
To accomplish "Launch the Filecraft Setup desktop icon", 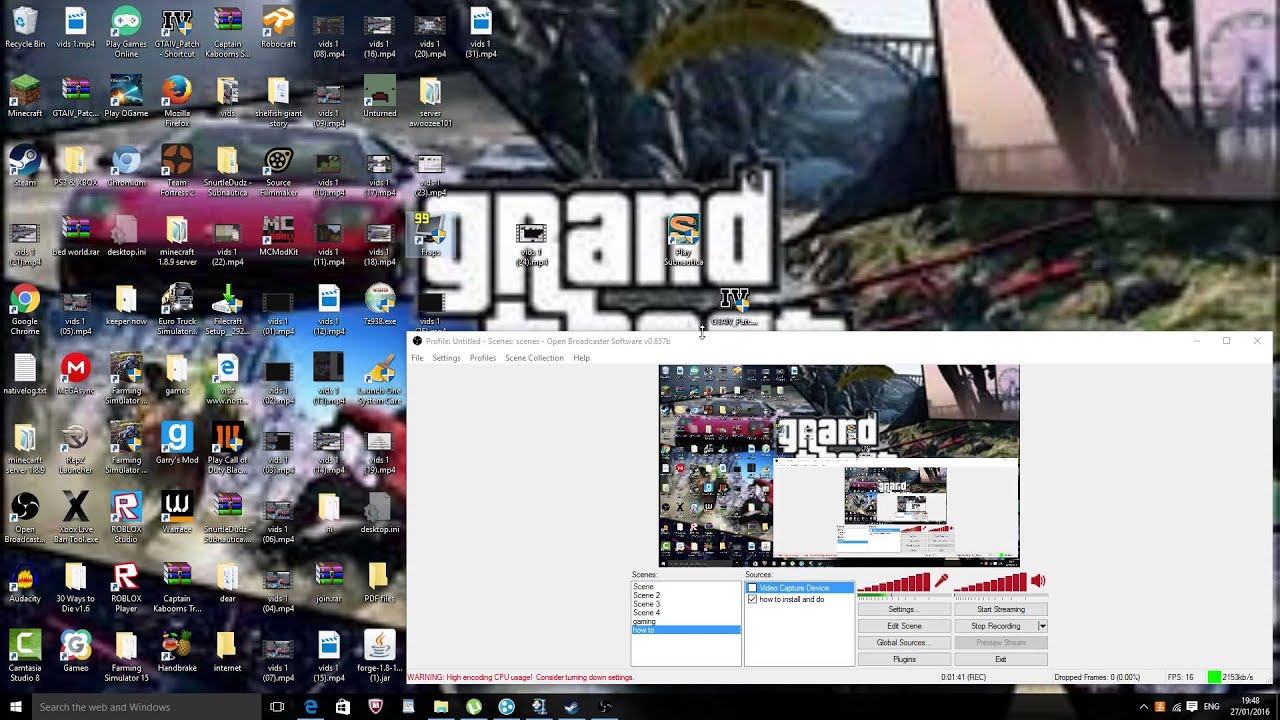I will click(x=228, y=310).
